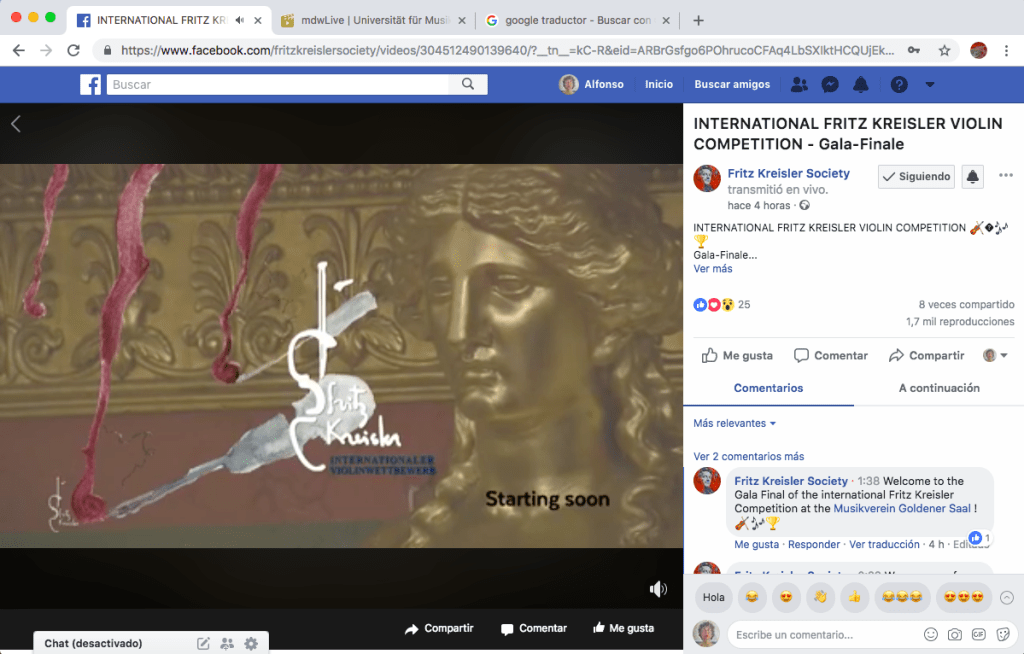Open the account dropdown arrow in header
This screenshot has height=654, width=1024.
click(930, 85)
